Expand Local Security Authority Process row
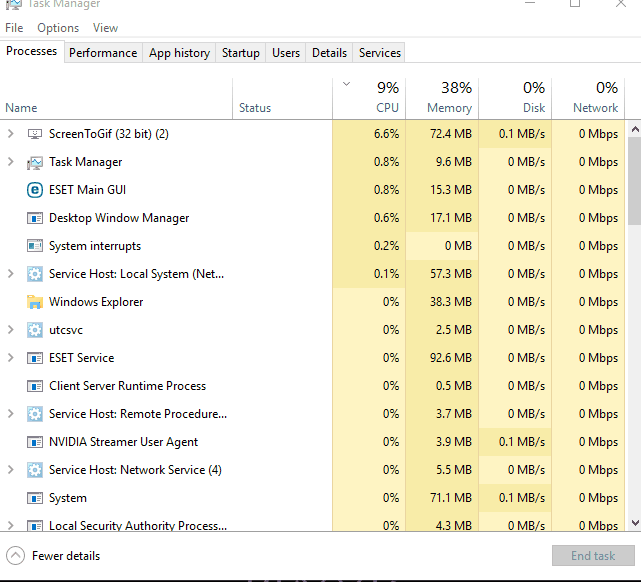The image size is (641, 582). (x=11, y=525)
